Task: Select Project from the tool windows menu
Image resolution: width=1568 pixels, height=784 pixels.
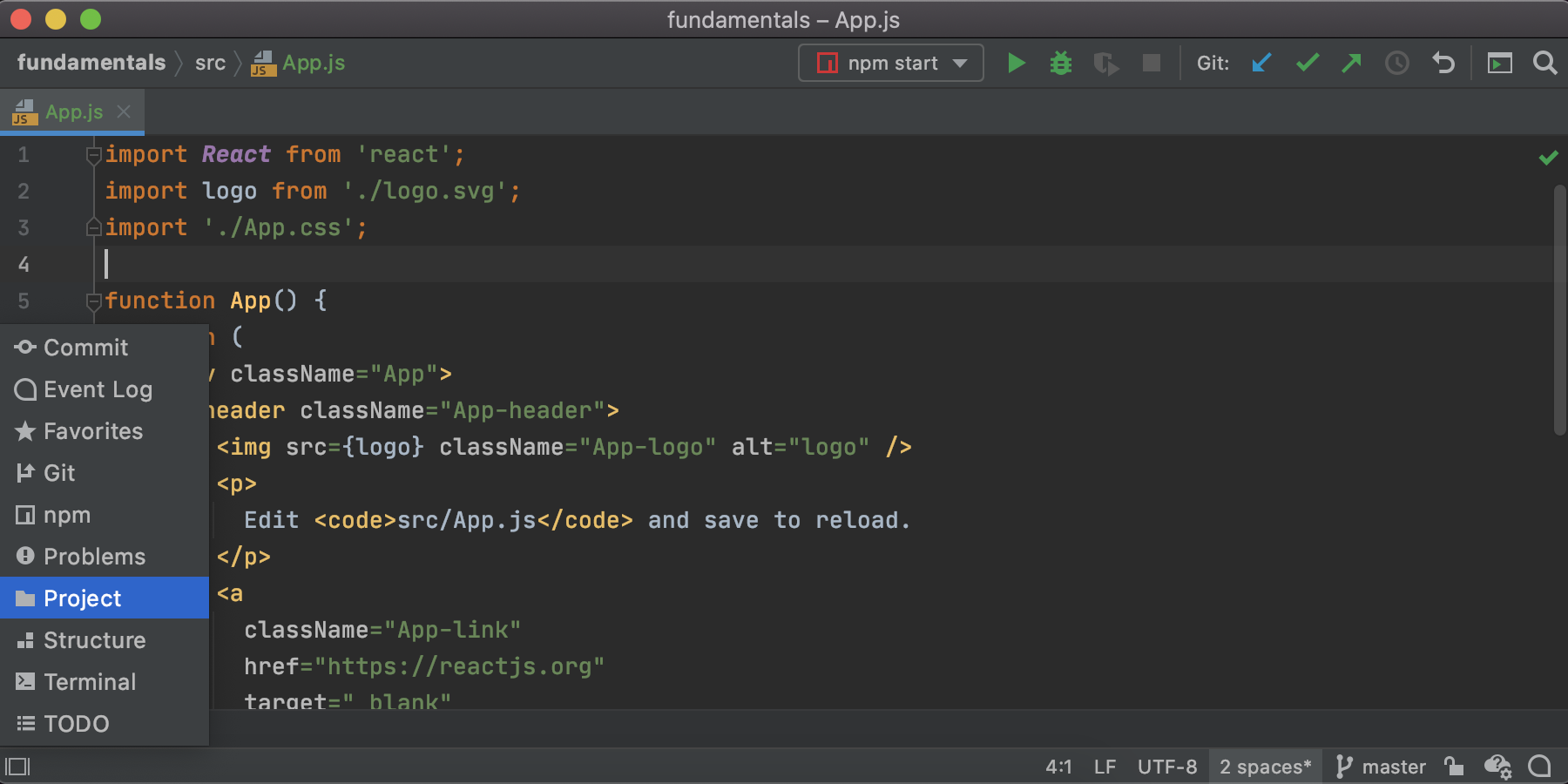Action: point(82,598)
